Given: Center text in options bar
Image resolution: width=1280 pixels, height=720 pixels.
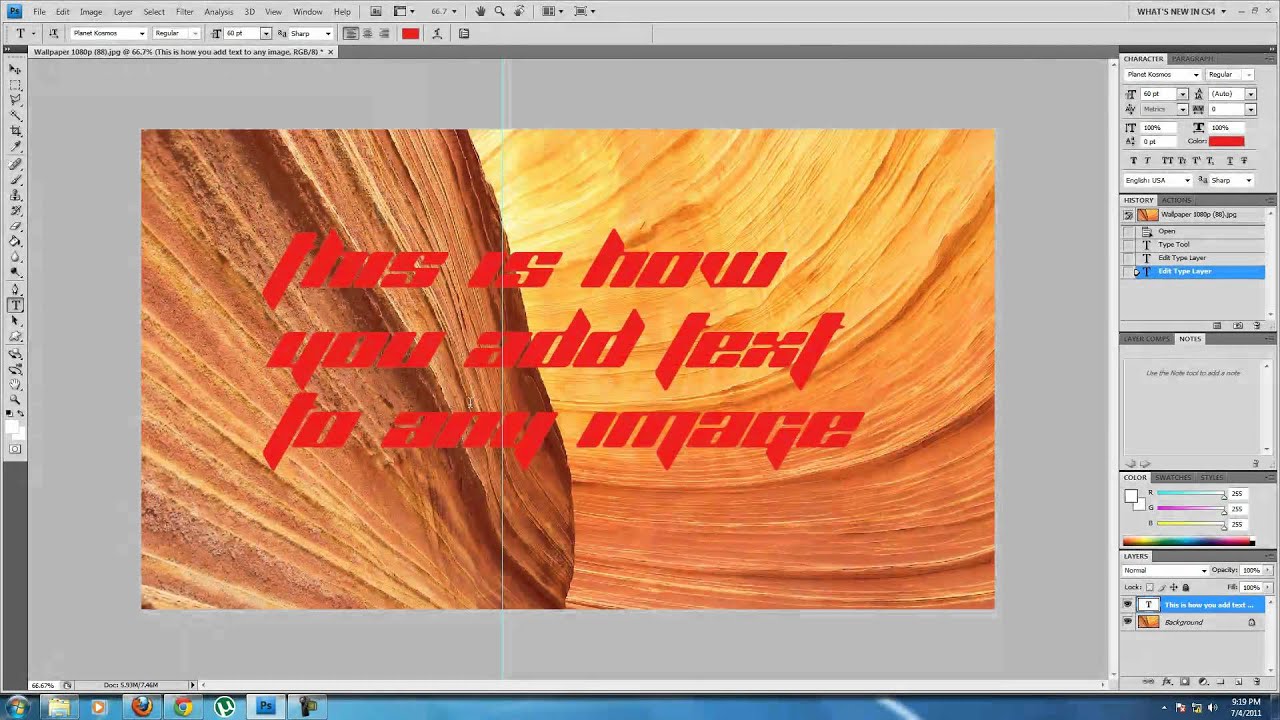Looking at the screenshot, I should click(x=367, y=33).
